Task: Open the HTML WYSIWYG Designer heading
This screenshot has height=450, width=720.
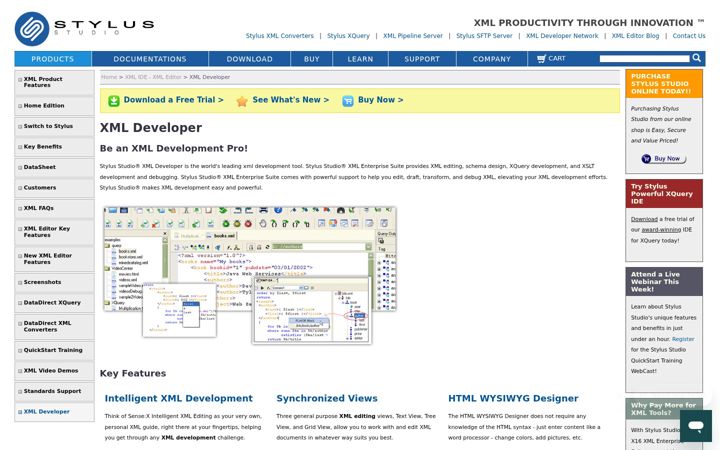Action: point(513,399)
